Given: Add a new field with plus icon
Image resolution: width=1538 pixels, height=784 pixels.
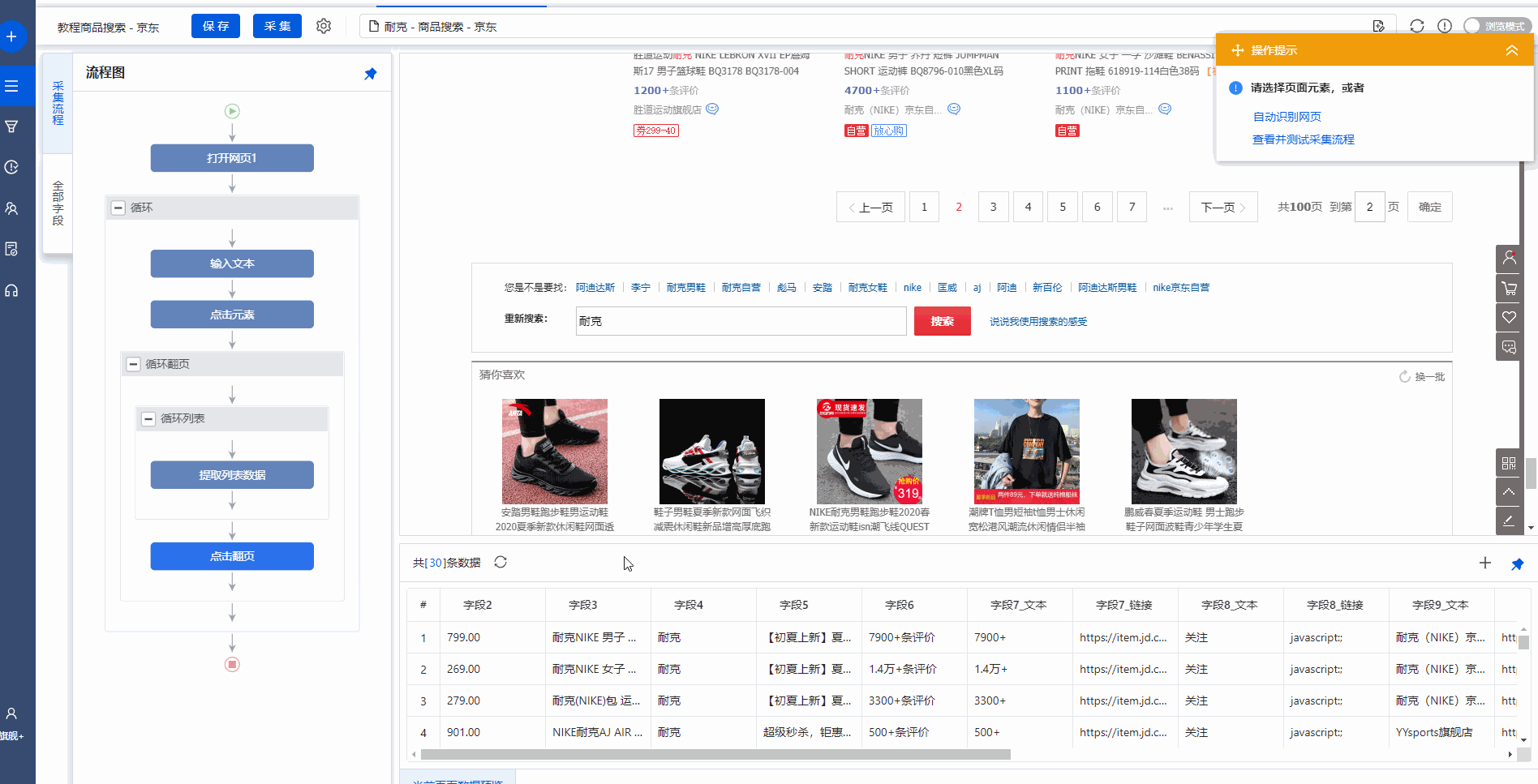Looking at the screenshot, I should tap(1485, 563).
